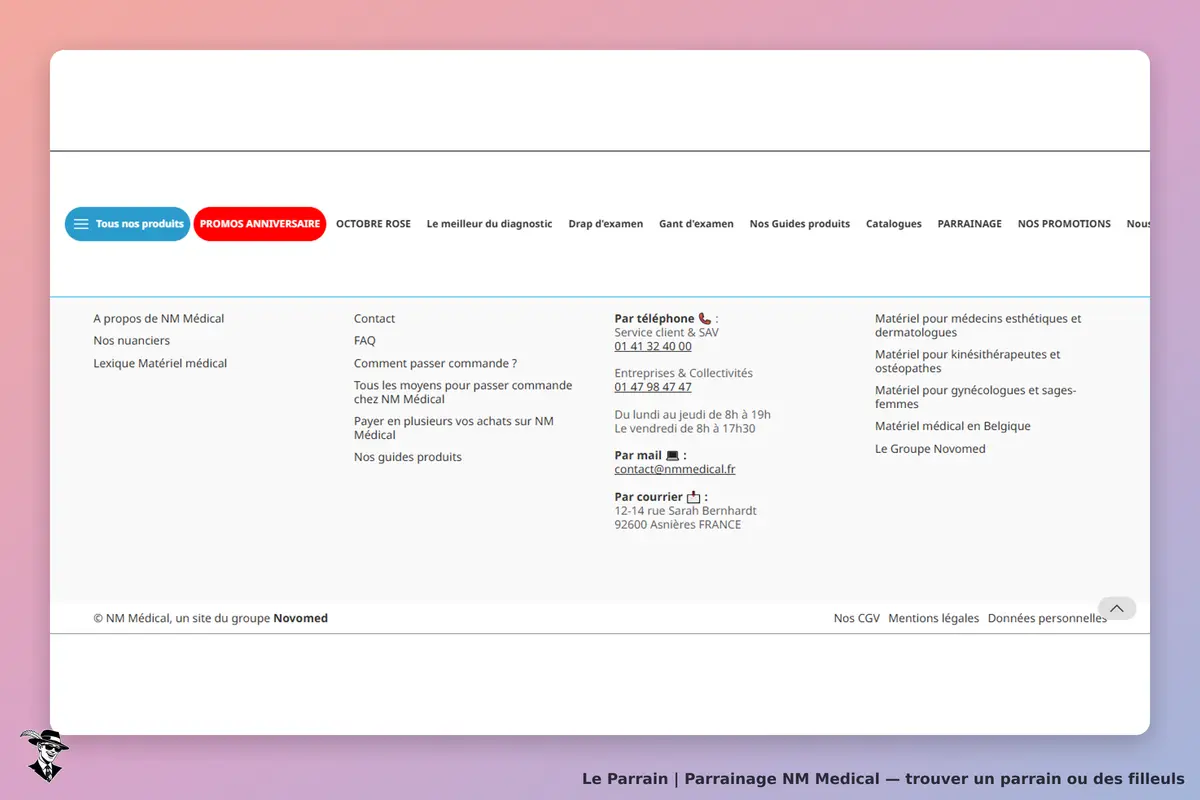
Task: Open the Nos nuanciers link
Action: pyautogui.click(x=132, y=341)
